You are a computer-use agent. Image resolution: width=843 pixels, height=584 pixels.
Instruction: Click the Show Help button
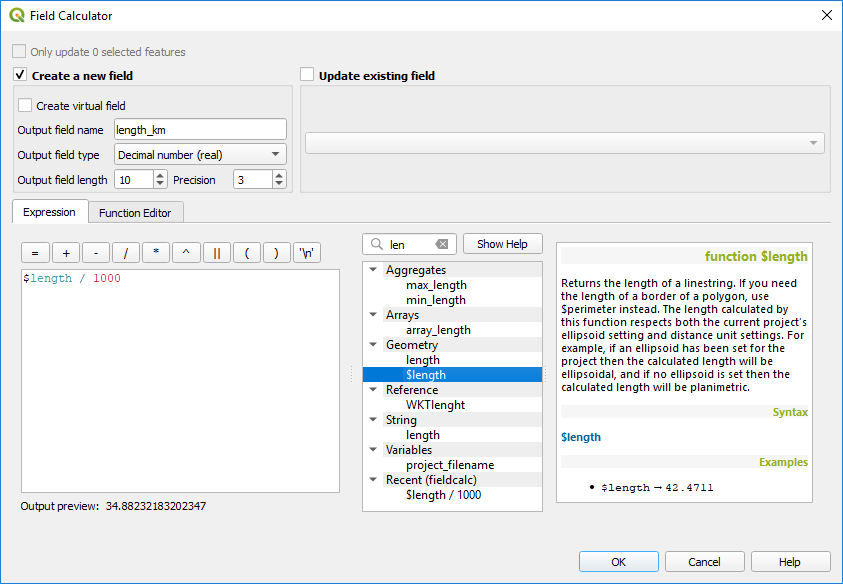click(502, 243)
